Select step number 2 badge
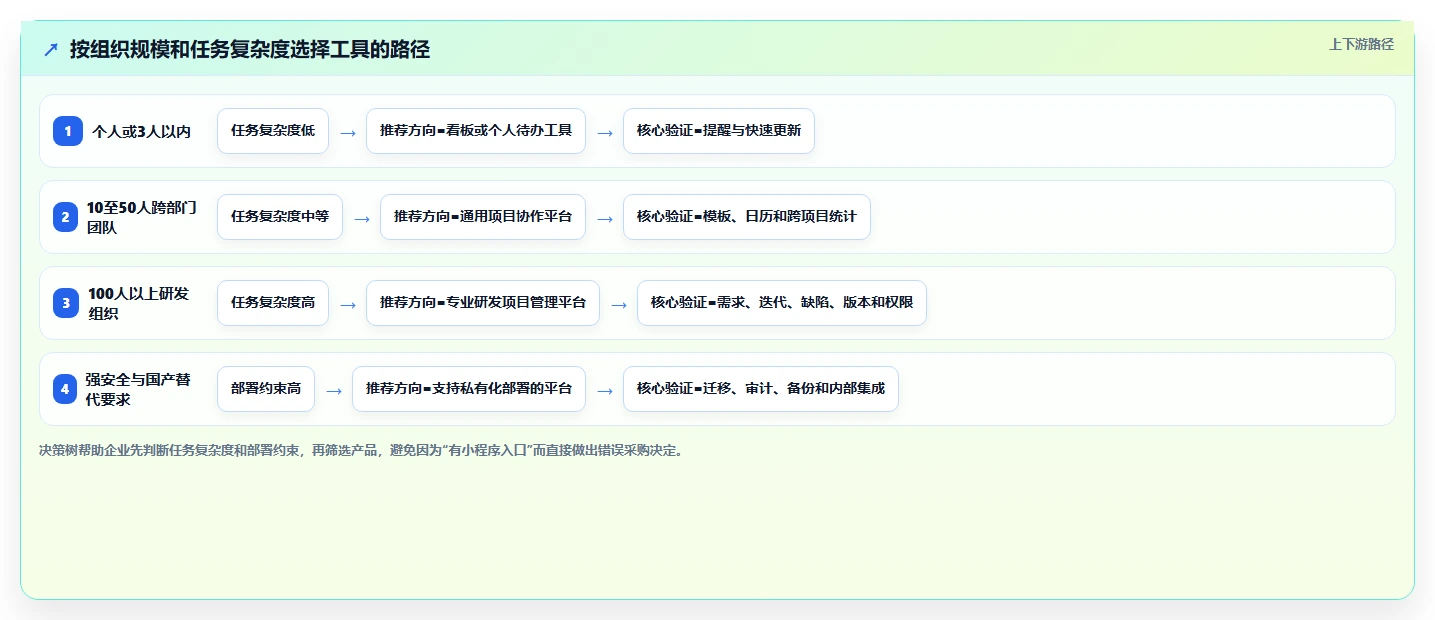This screenshot has width=1435, height=620. point(65,217)
